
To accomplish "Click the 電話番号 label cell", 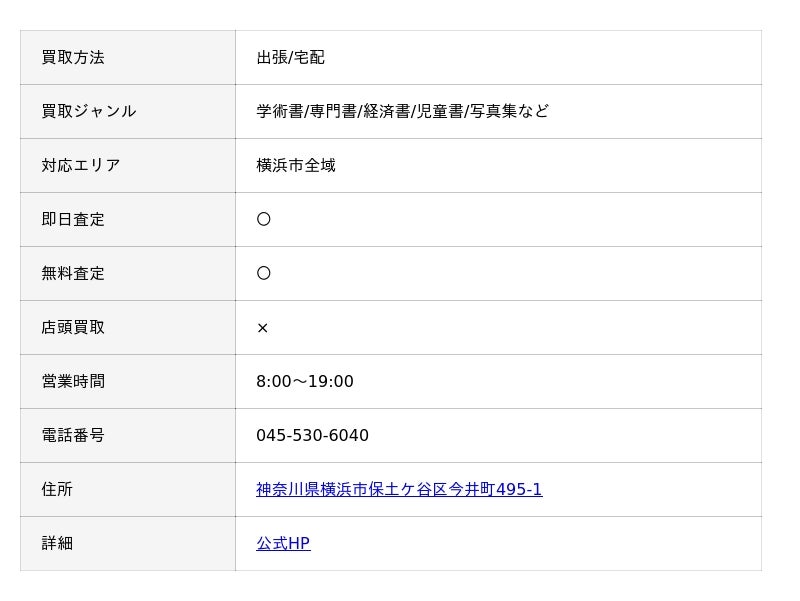I will pos(73,435).
